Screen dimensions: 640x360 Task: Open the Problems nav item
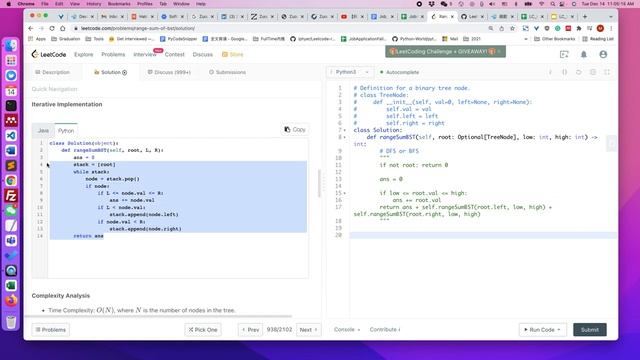(113, 54)
